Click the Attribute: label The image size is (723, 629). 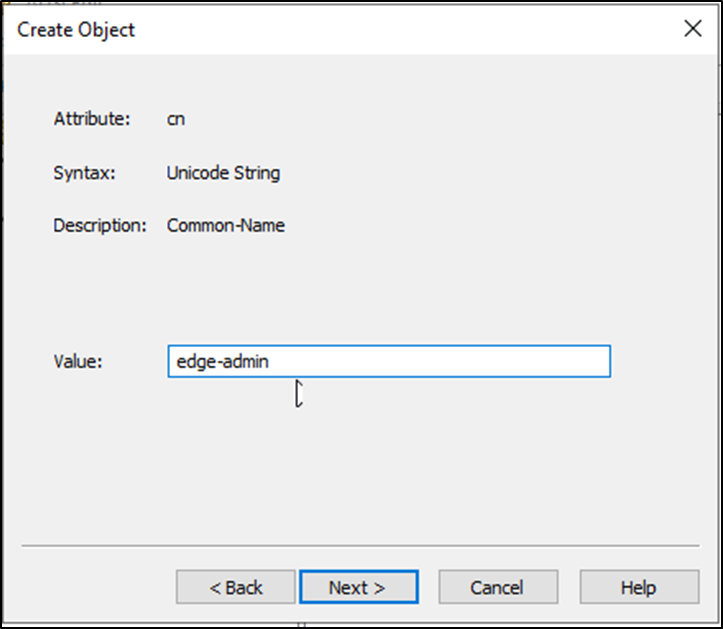pos(92,119)
